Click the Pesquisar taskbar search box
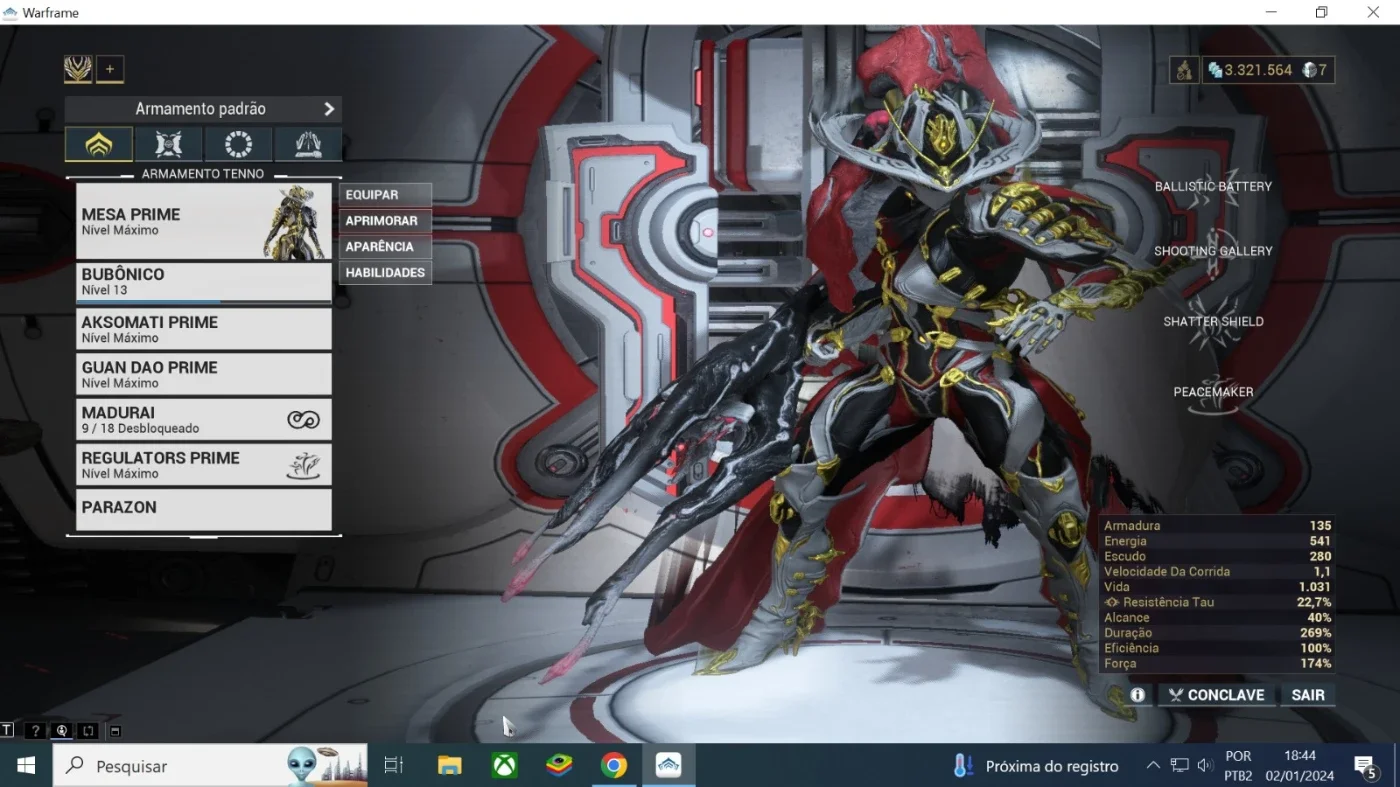The height and width of the screenshot is (787, 1400). [x=210, y=766]
